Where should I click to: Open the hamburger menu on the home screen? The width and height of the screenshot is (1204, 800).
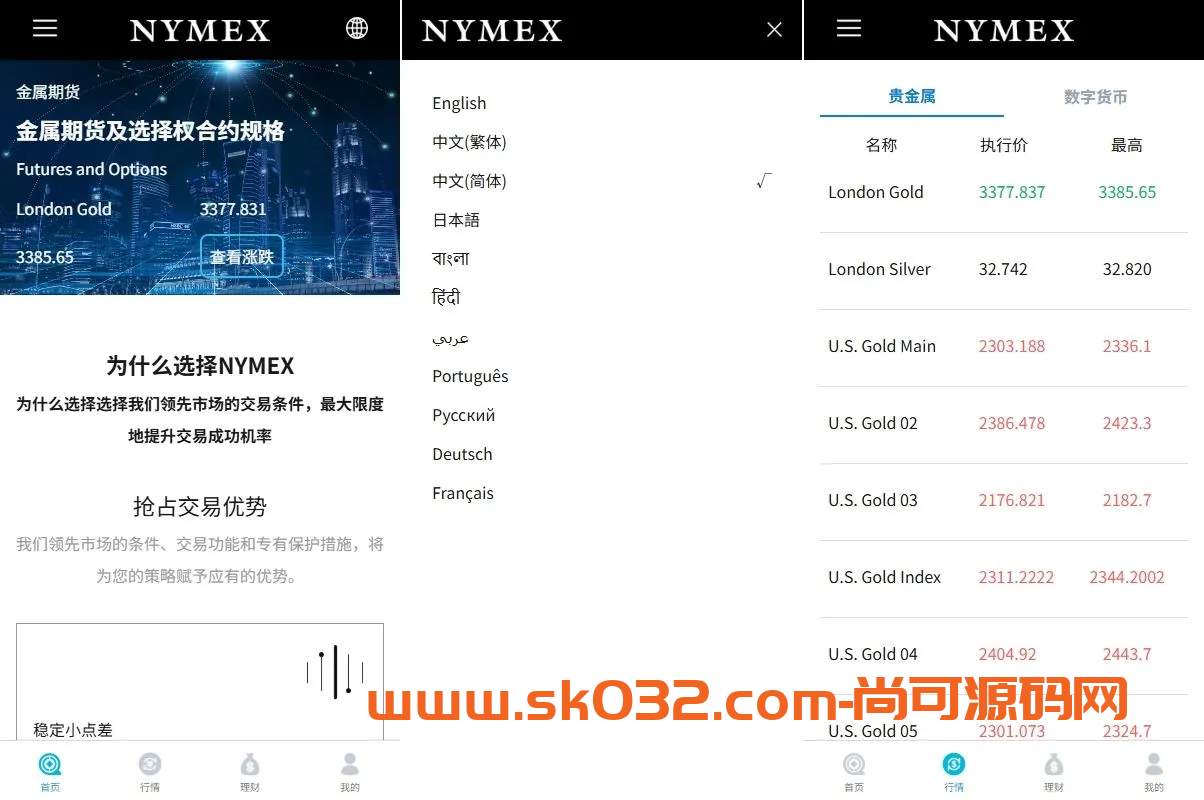point(45,27)
